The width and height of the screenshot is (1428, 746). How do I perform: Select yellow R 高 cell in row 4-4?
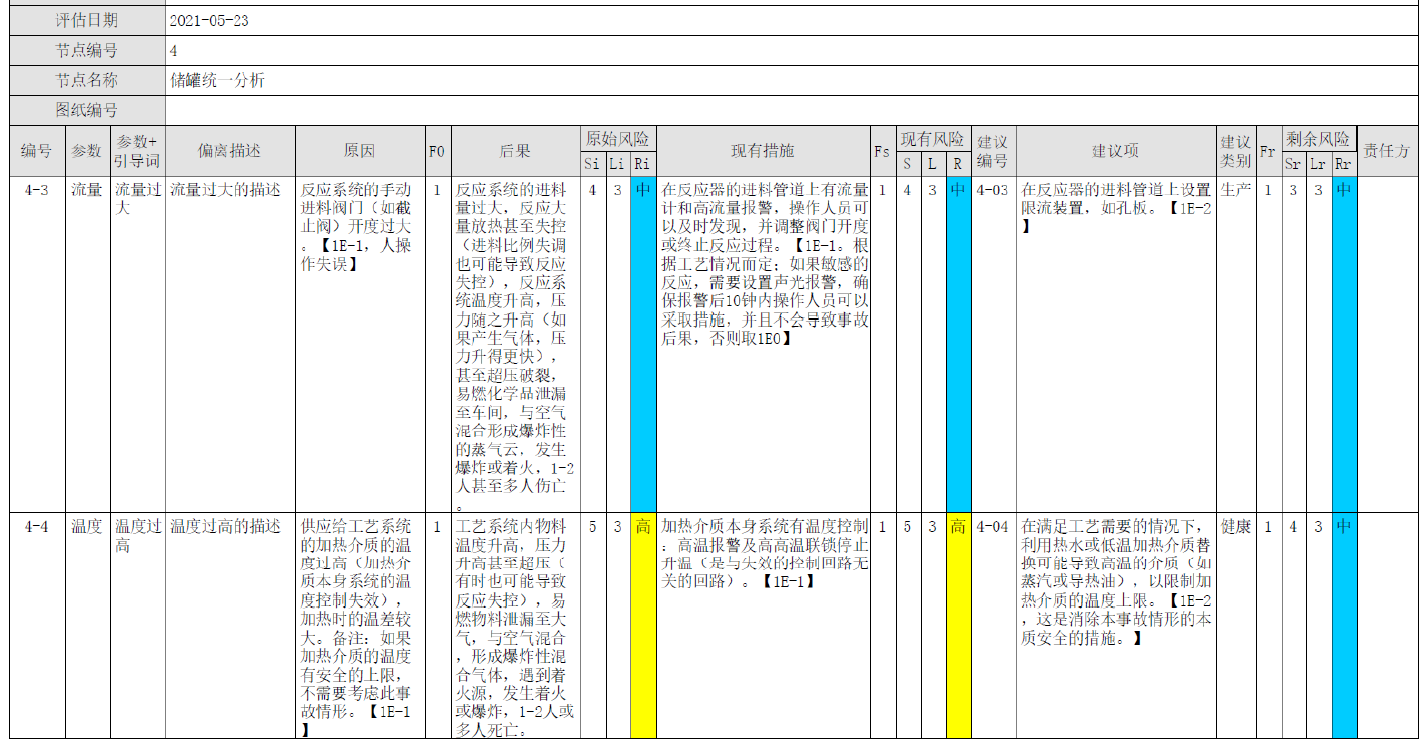[958, 626]
